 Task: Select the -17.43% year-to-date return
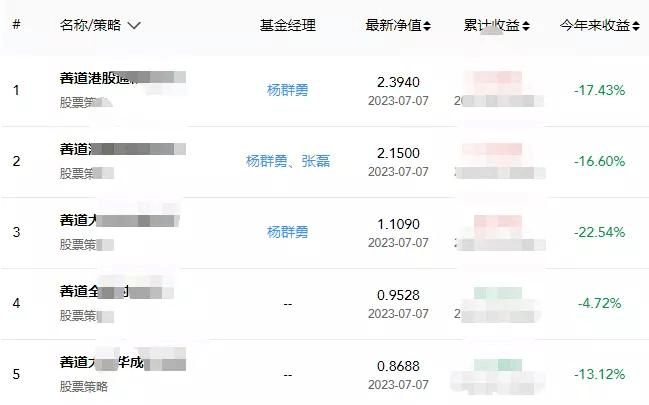point(599,90)
